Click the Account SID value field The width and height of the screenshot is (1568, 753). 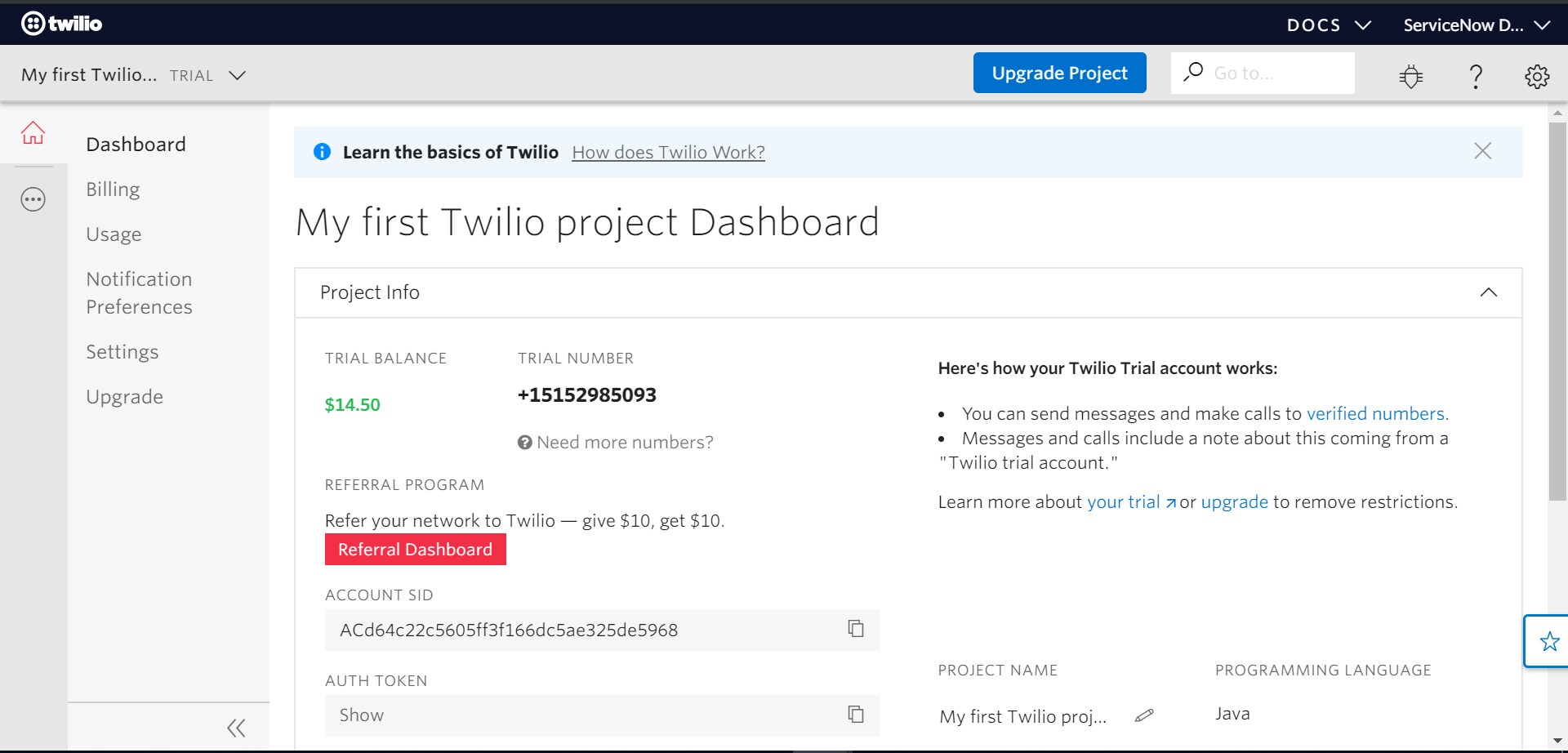tap(602, 630)
